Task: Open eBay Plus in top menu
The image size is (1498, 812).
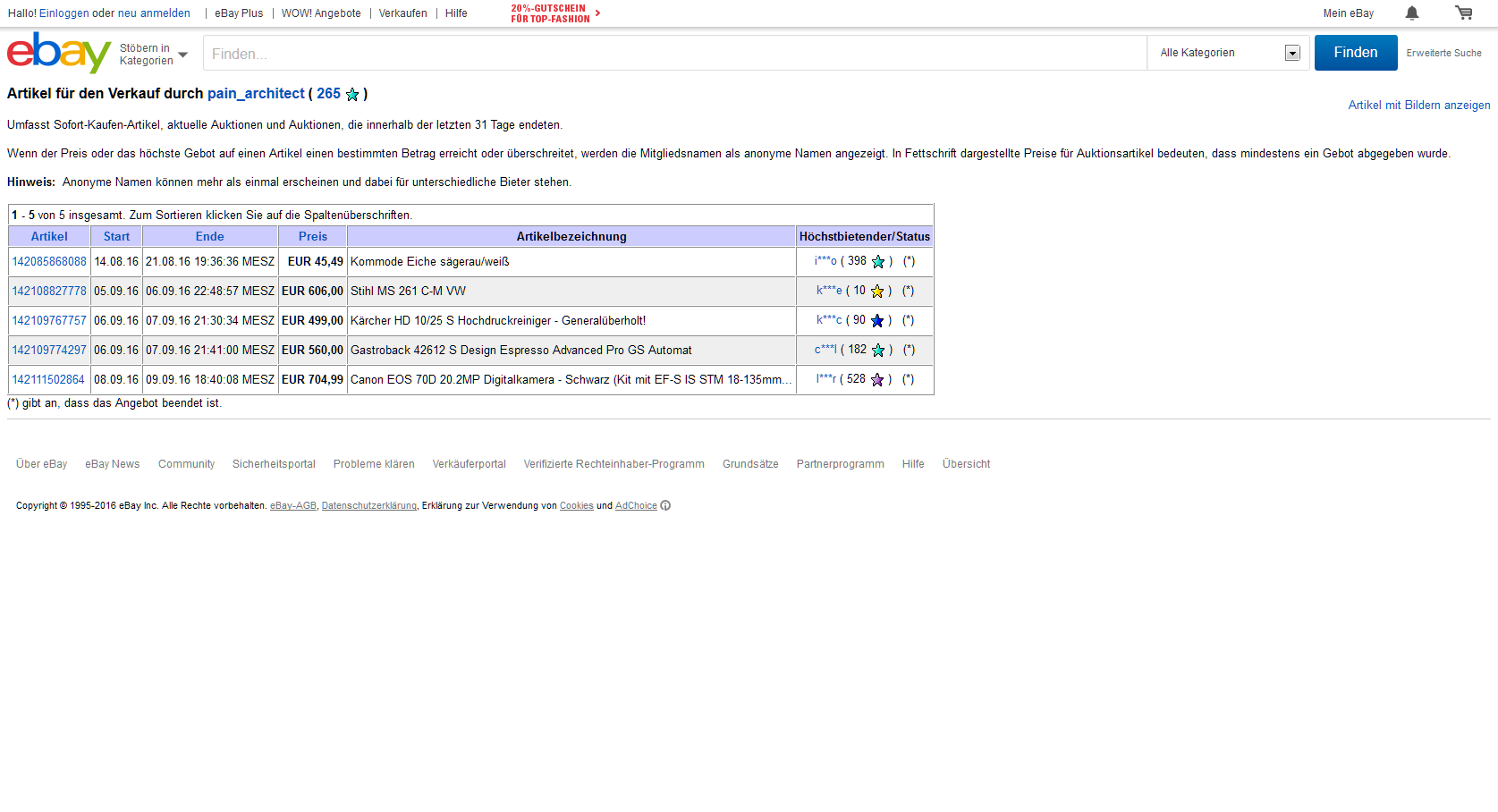Action: (x=239, y=13)
